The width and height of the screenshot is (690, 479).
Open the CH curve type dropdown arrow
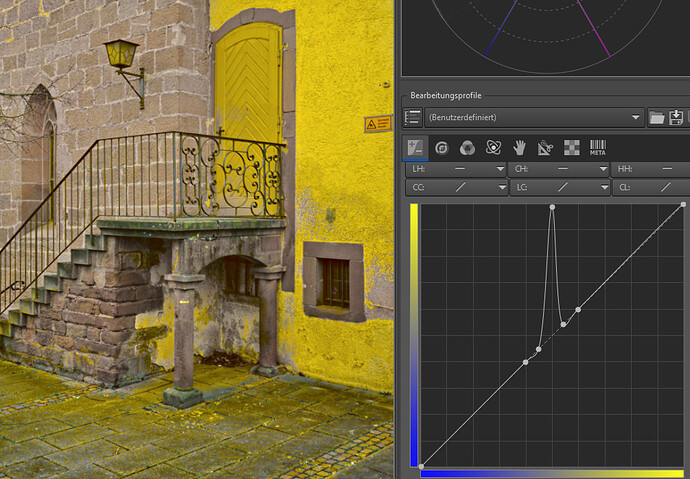pos(603,170)
